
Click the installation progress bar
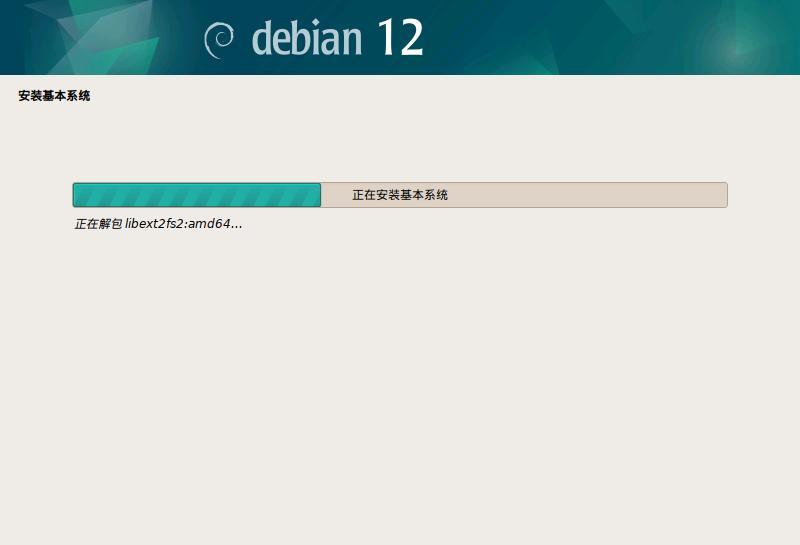[400, 195]
